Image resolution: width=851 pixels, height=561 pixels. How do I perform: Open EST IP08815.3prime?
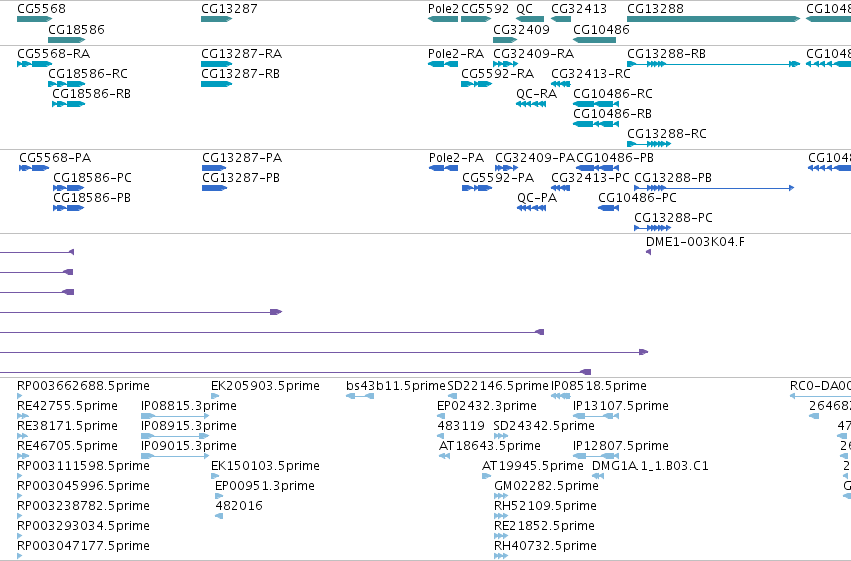pos(189,406)
